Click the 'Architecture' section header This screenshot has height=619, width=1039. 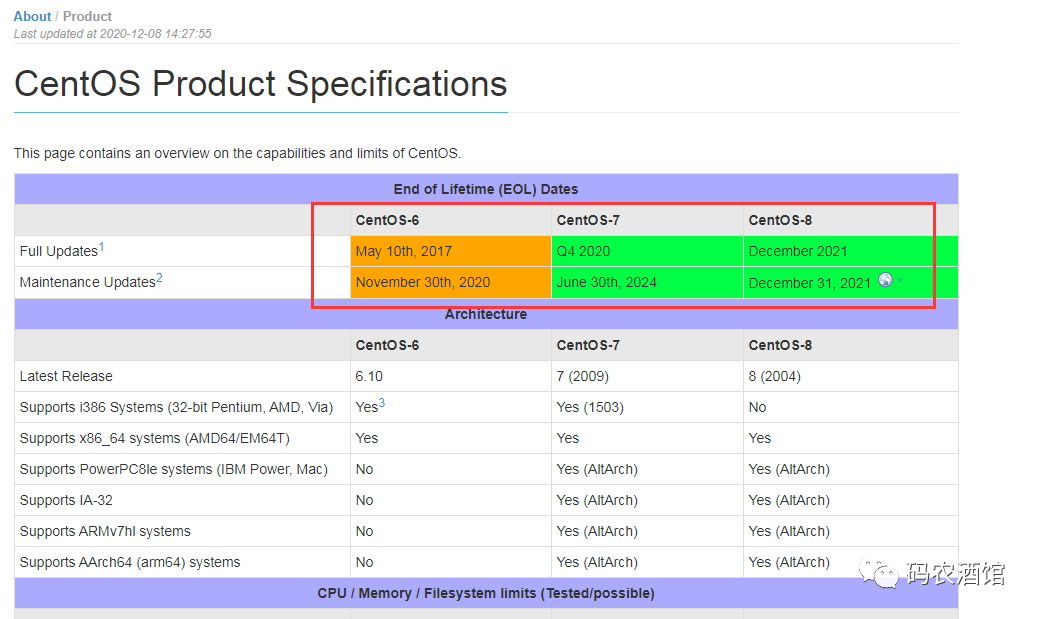[x=486, y=314]
